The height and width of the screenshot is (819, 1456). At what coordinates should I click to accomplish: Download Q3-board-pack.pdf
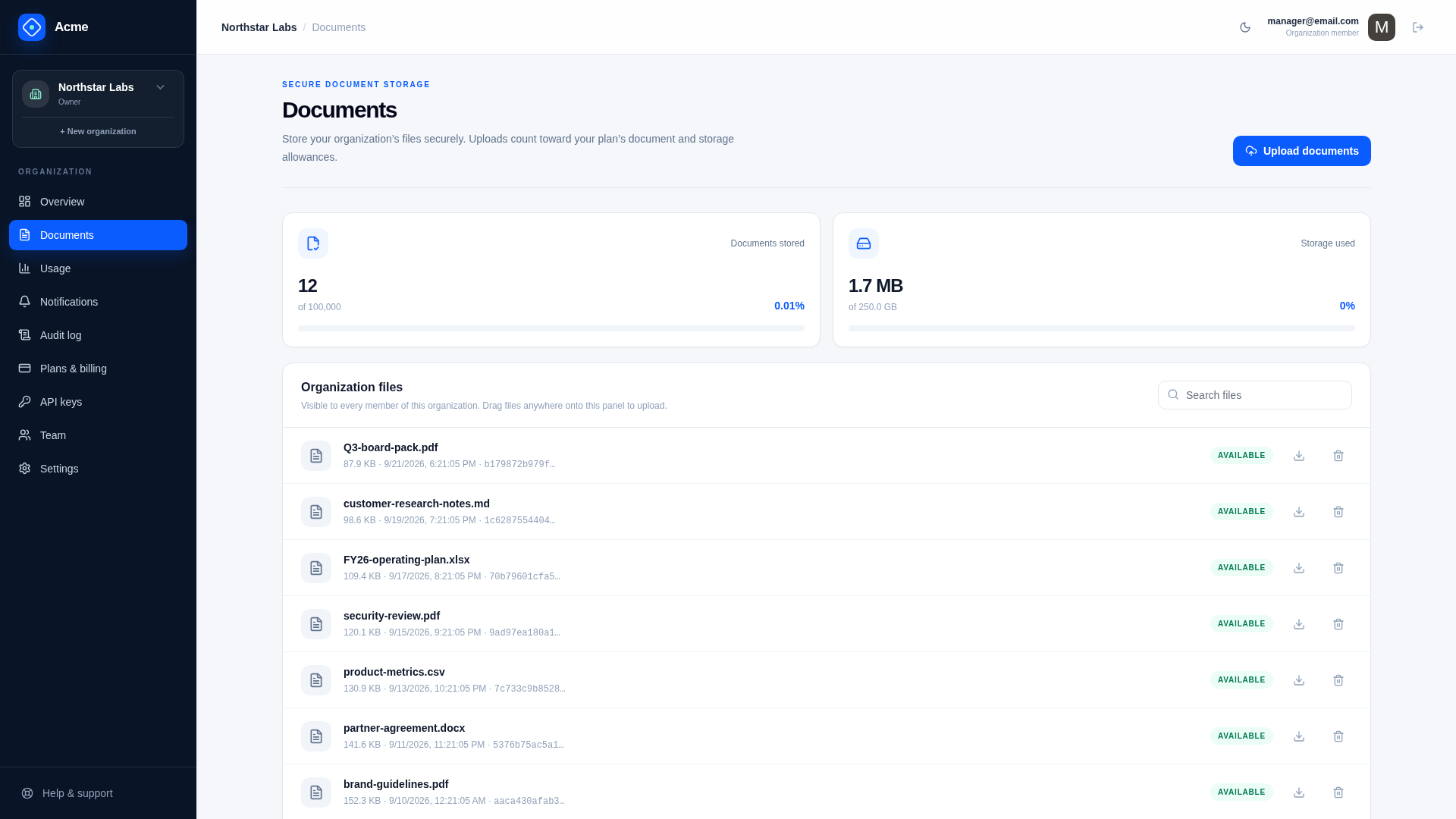[1299, 456]
